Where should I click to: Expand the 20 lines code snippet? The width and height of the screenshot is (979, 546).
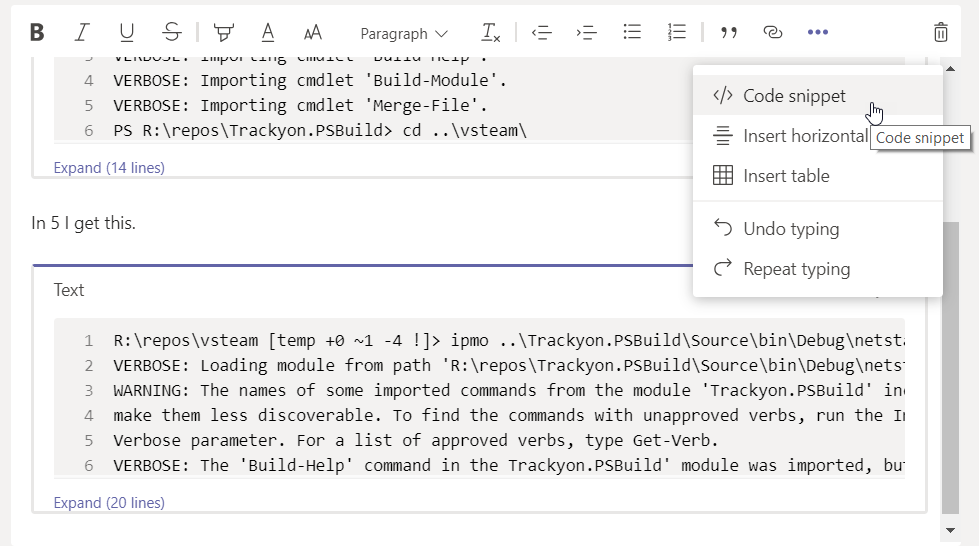pos(109,502)
